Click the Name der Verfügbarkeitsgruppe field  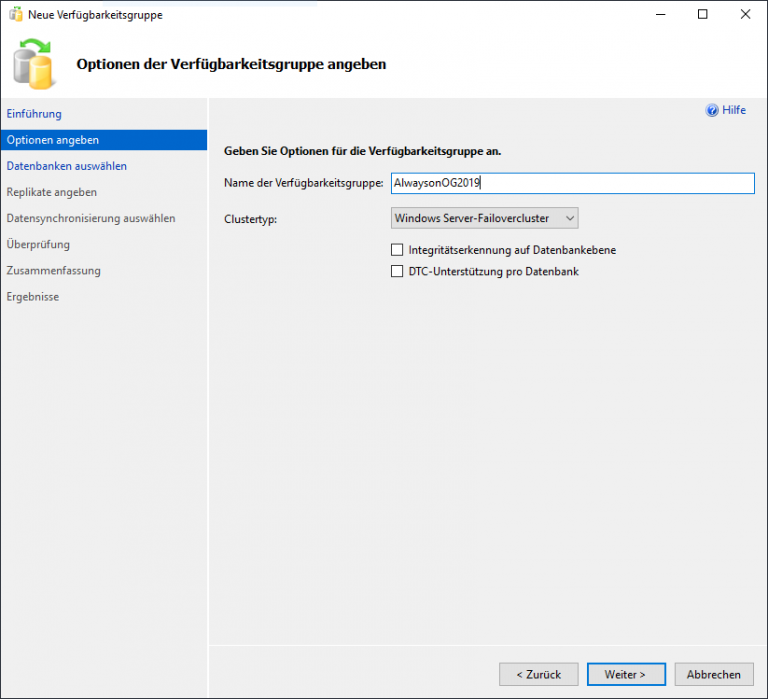573,183
